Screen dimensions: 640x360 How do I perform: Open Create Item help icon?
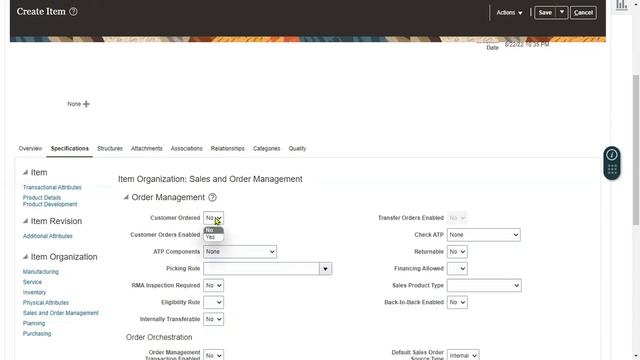point(73,12)
